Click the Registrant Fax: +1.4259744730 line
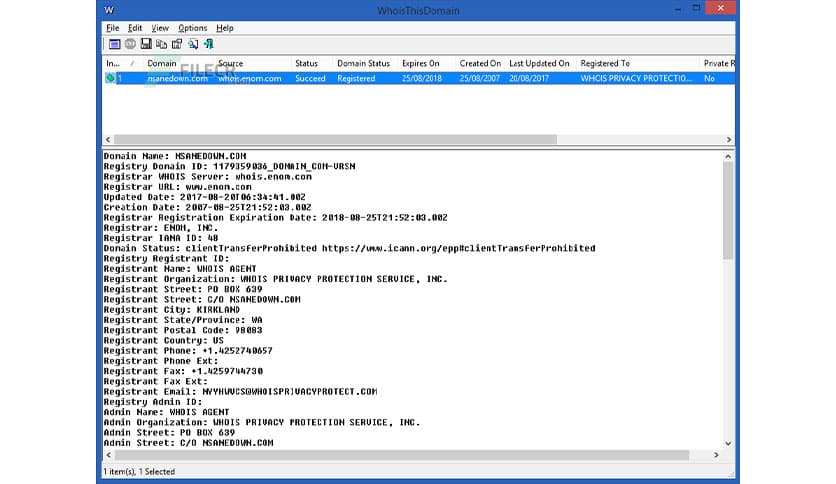836x484 pixels. [x=183, y=371]
